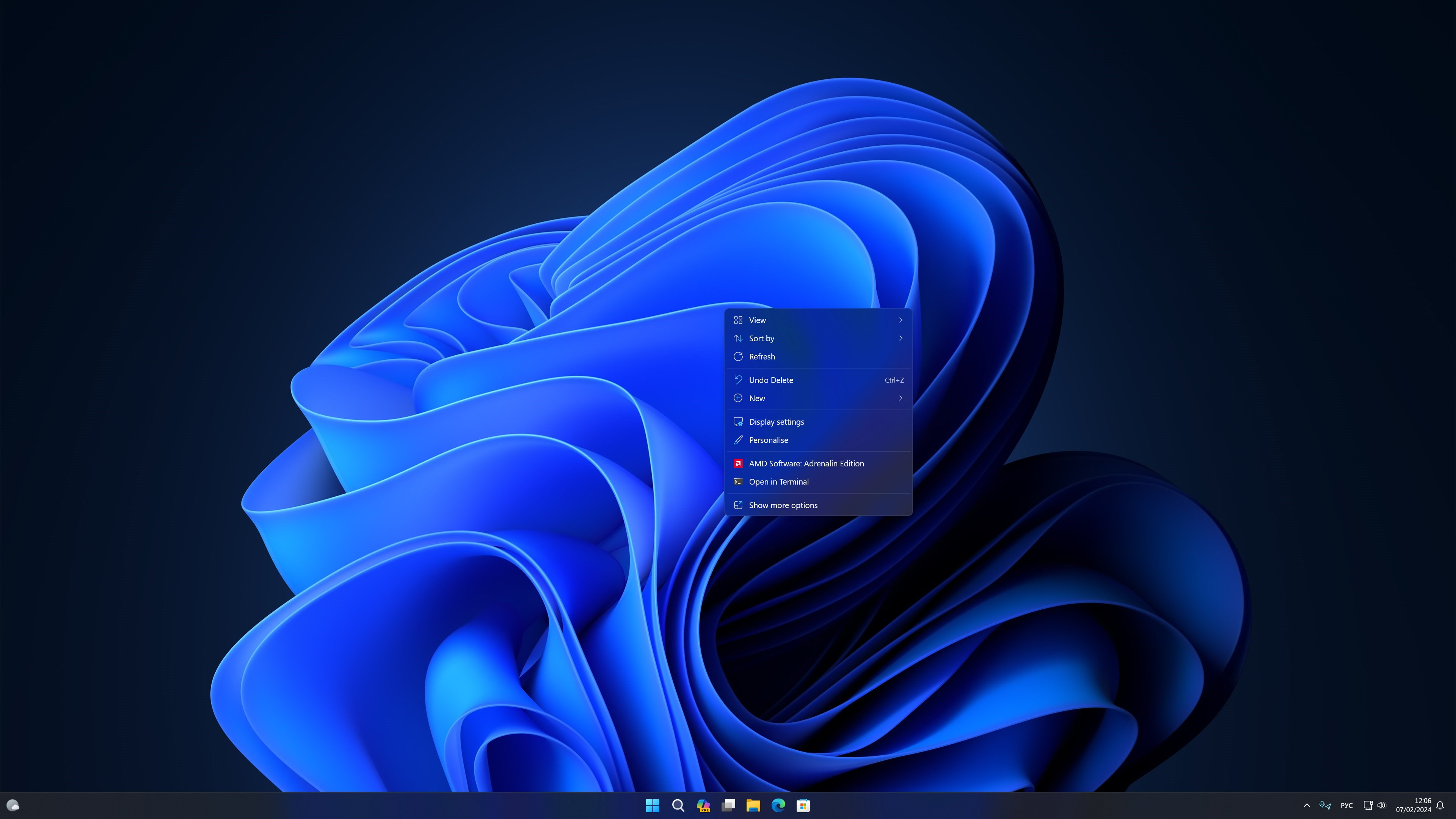Choose Undo Delete menu entry
This screenshot has height=819, width=1456.
[x=771, y=380]
